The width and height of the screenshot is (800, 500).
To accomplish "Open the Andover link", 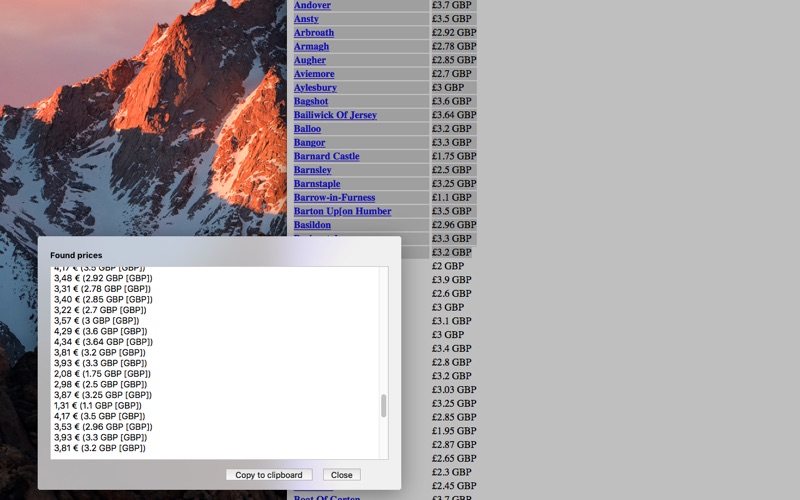I will pos(312,5).
